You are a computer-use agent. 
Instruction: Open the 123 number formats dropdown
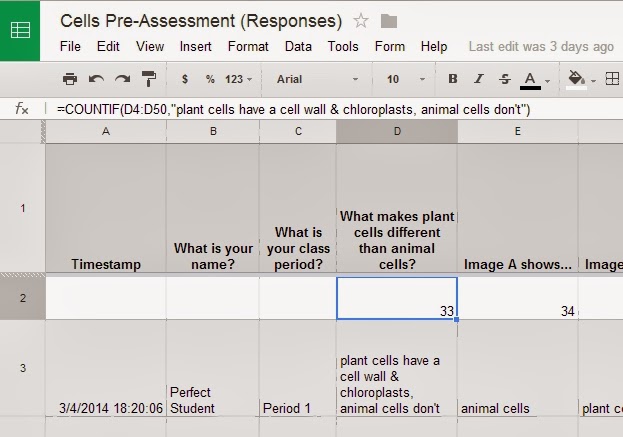click(238, 79)
